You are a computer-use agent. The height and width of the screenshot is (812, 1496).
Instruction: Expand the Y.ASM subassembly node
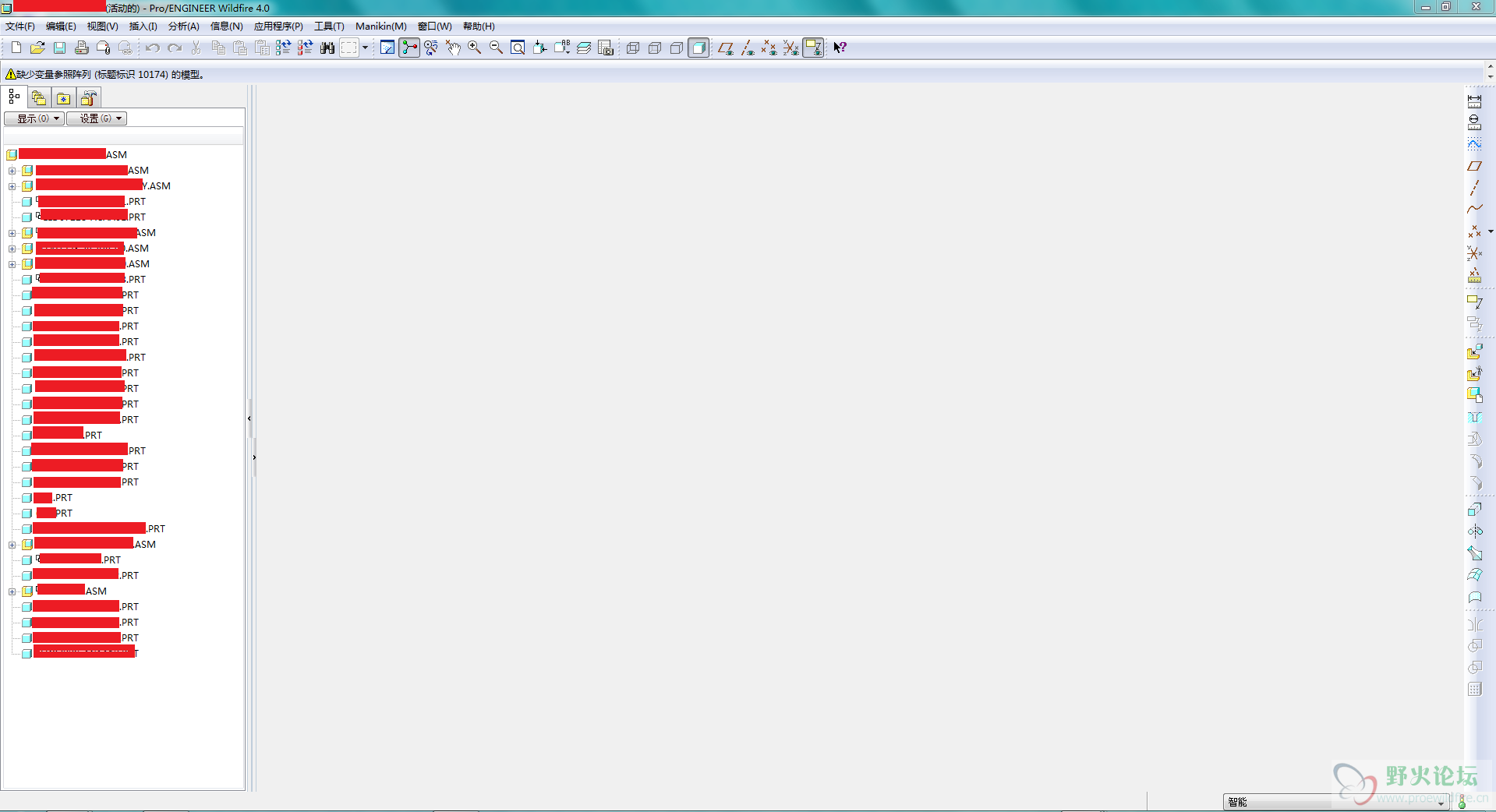pos(12,186)
